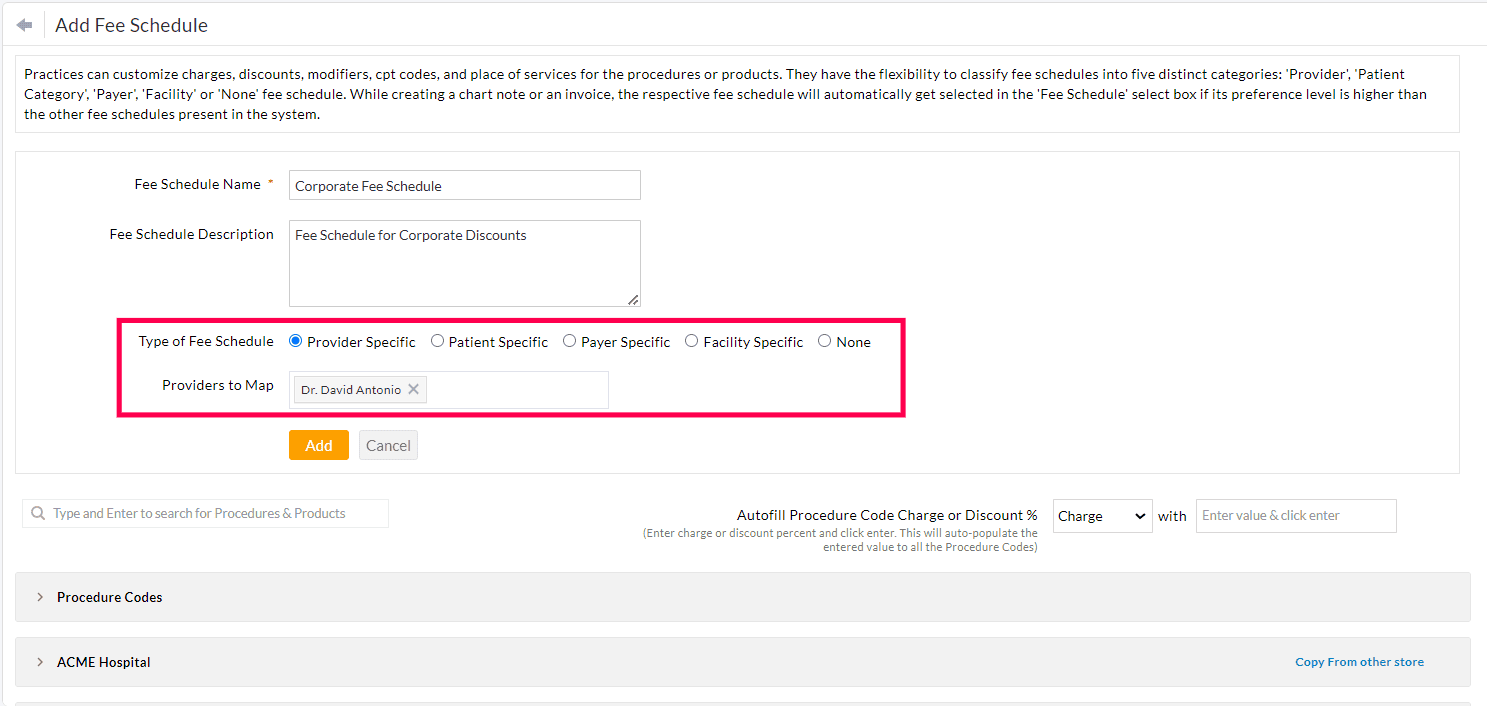This screenshot has width=1487, height=706.
Task: Remove Dr. David Antonio with the X icon
Action: coord(413,389)
